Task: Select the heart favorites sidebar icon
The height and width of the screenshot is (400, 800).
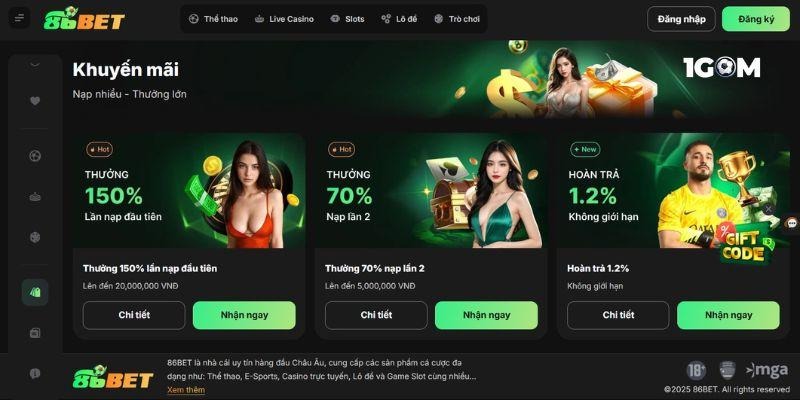Action: 35,101
